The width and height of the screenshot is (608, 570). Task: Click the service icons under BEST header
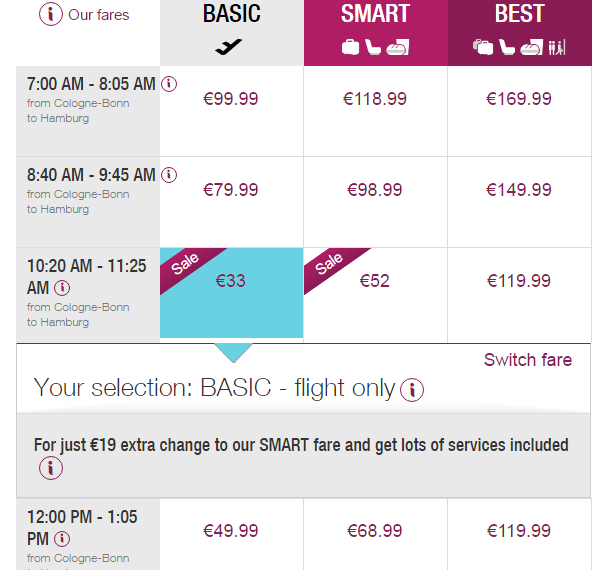click(x=520, y=47)
